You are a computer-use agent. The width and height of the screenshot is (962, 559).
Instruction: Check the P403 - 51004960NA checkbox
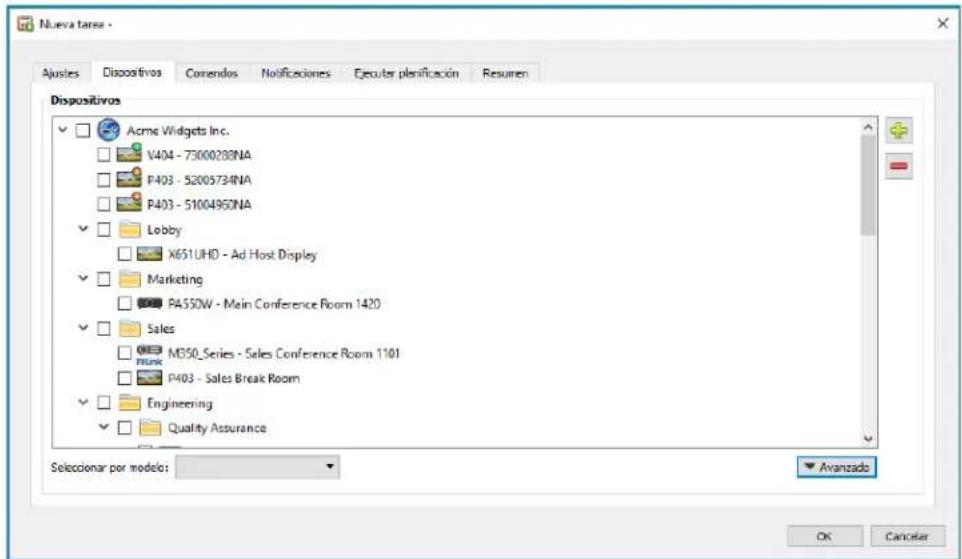[x=104, y=204]
